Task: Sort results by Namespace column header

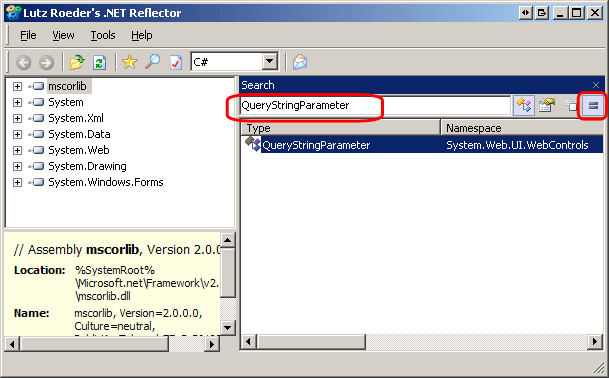Action: (x=522, y=128)
